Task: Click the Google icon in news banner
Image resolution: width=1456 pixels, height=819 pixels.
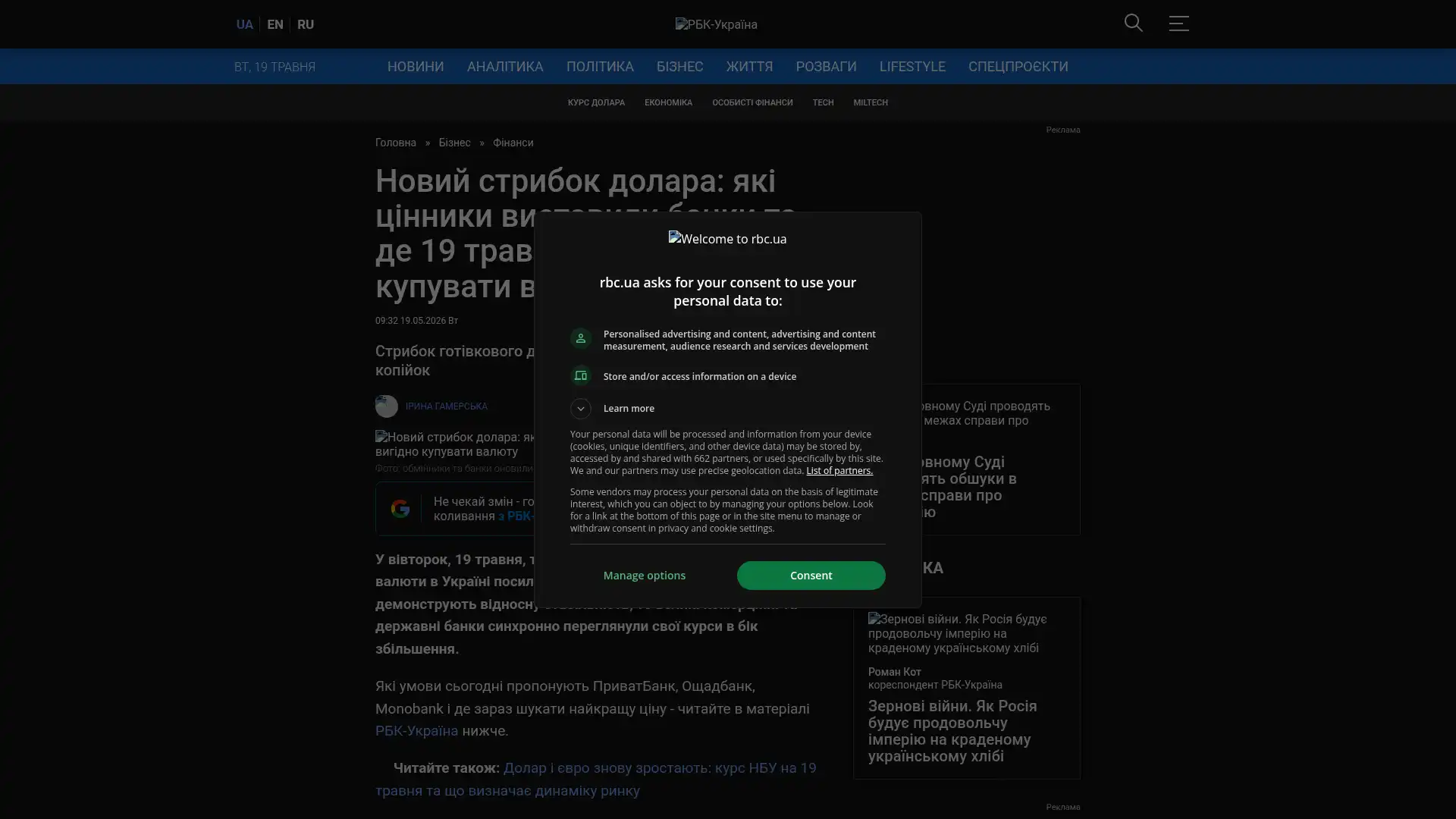Action: click(x=400, y=509)
